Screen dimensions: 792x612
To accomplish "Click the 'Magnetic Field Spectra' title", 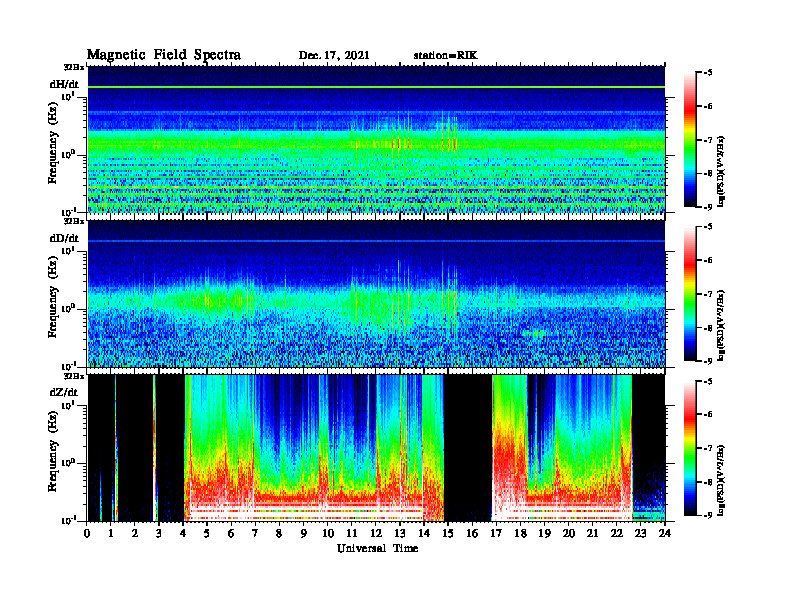I will pos(164,55).
